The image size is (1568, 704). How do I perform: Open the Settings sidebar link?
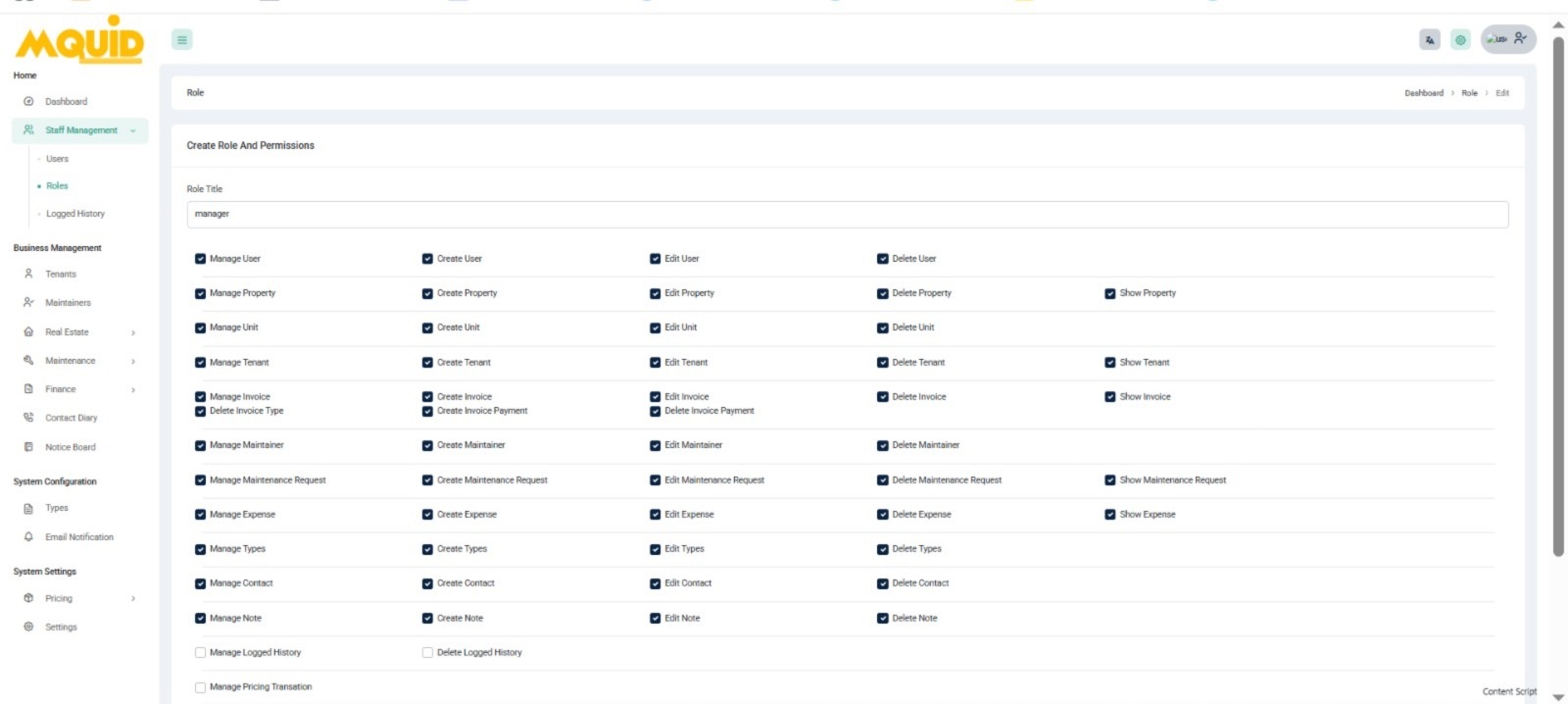pos(61,627)
